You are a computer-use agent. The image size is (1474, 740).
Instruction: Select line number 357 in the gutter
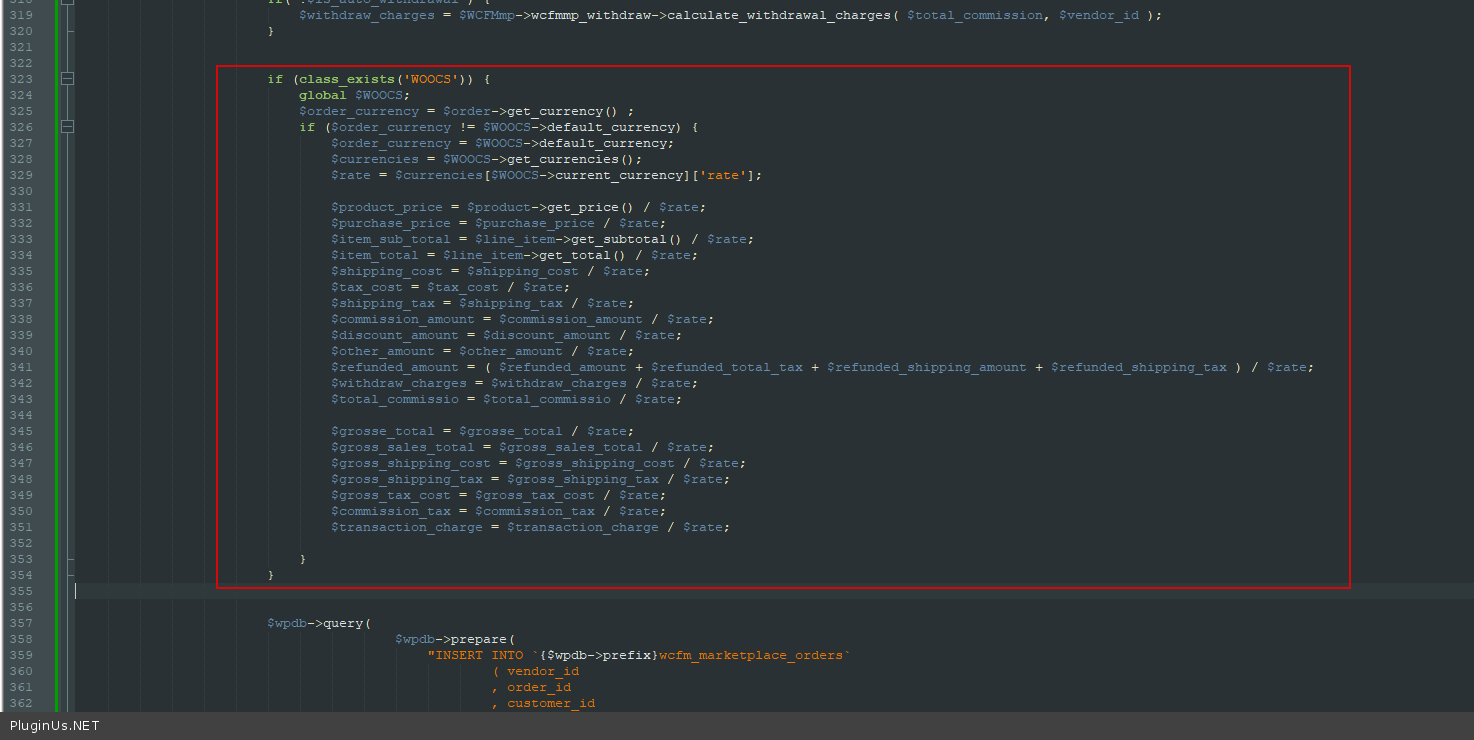(x=20, y=623)
